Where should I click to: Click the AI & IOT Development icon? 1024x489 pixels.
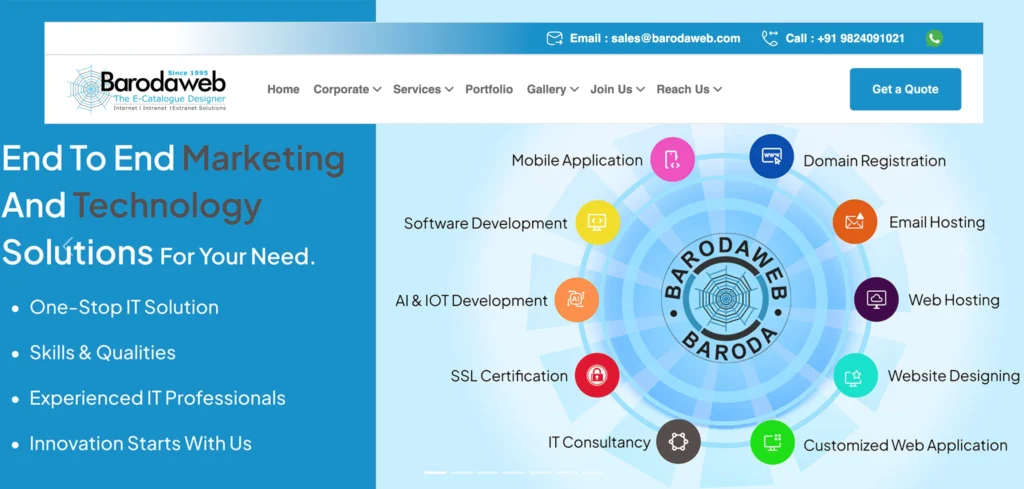click(576, 300)
